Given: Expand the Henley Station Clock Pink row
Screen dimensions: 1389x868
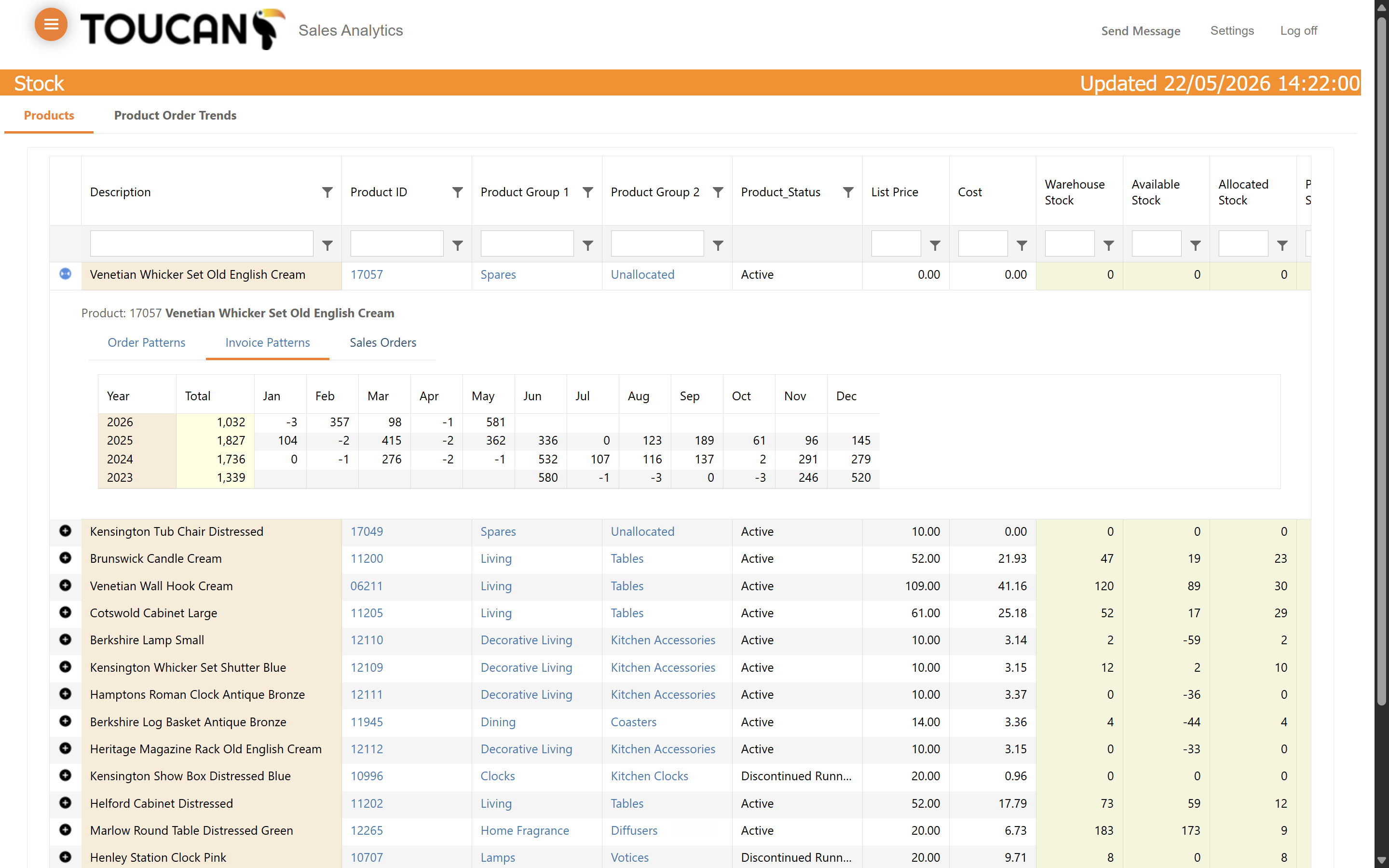Looking at the screenshot, I should 66,857.
